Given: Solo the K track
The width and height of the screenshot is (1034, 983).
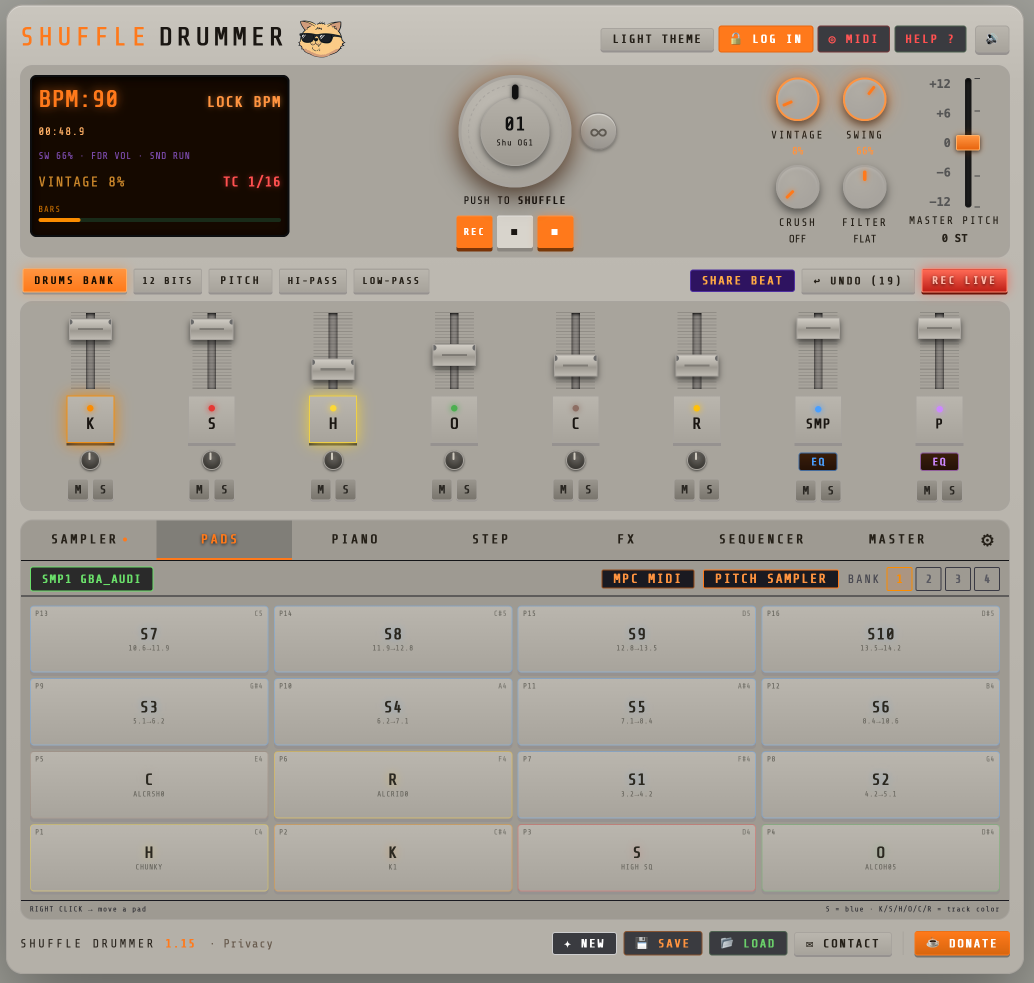Looking at the screenshot, I should coord(103,489).
